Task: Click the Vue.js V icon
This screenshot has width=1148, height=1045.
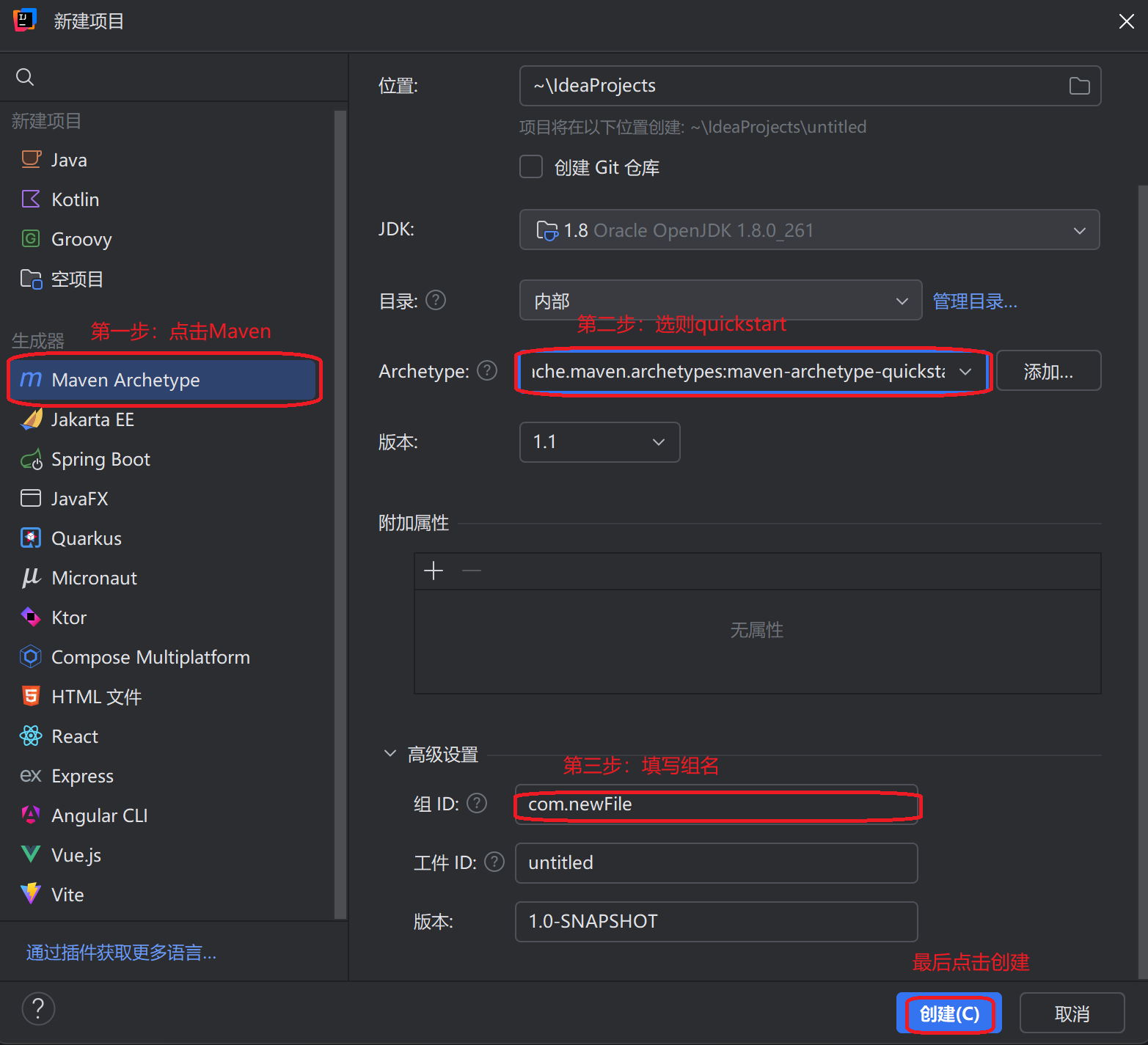Action: coord(31,854)
